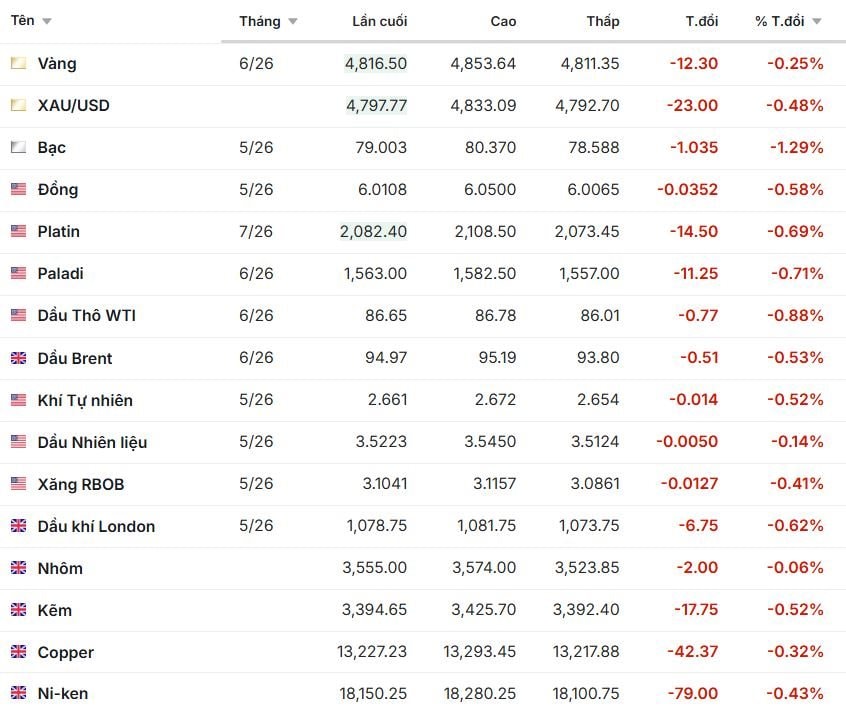Go to the Xăng RBOB page
This screenshot has width=846, height=713.
[x=81, y=484]
